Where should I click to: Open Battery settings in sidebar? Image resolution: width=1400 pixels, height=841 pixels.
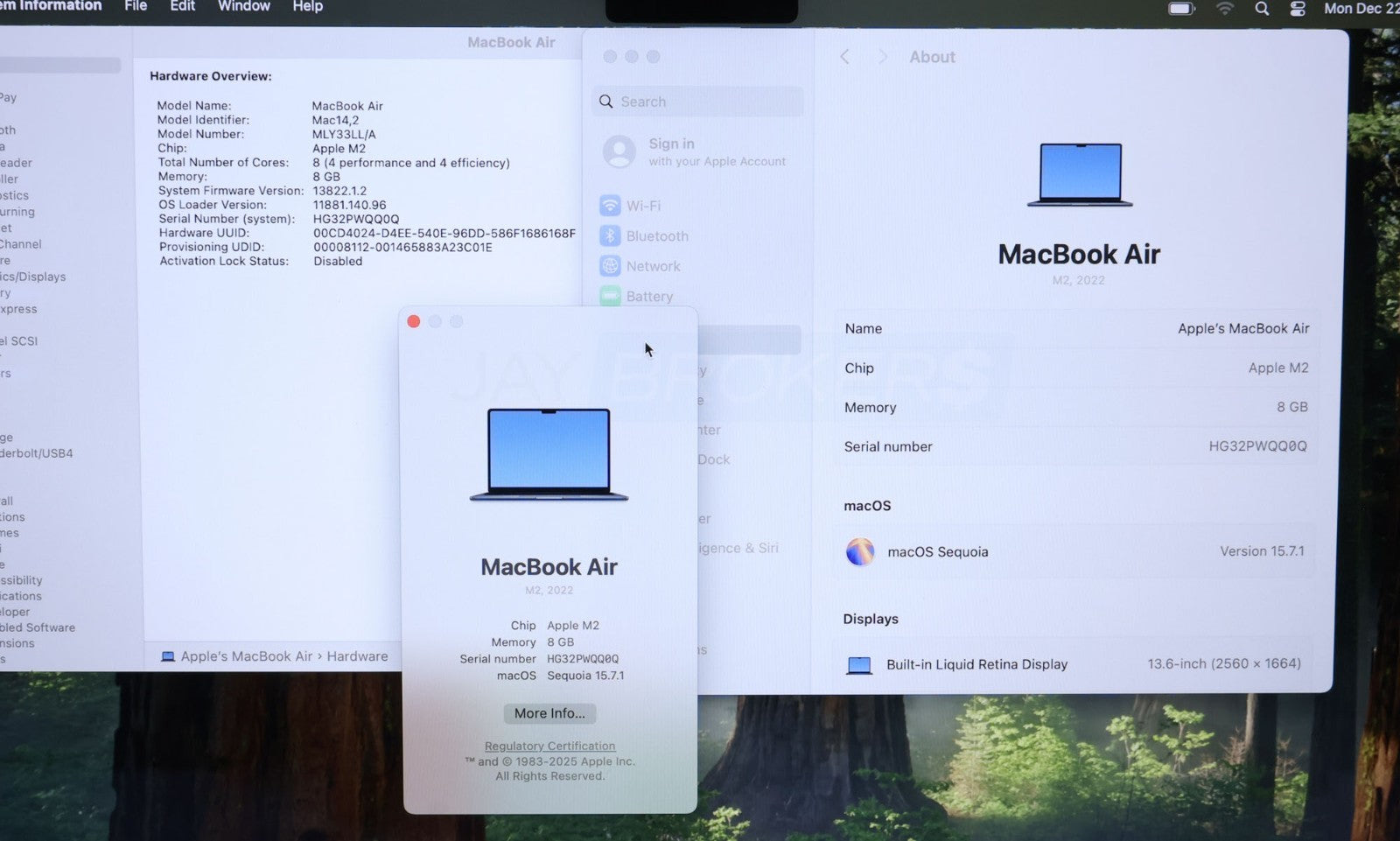tap(647, 297)
